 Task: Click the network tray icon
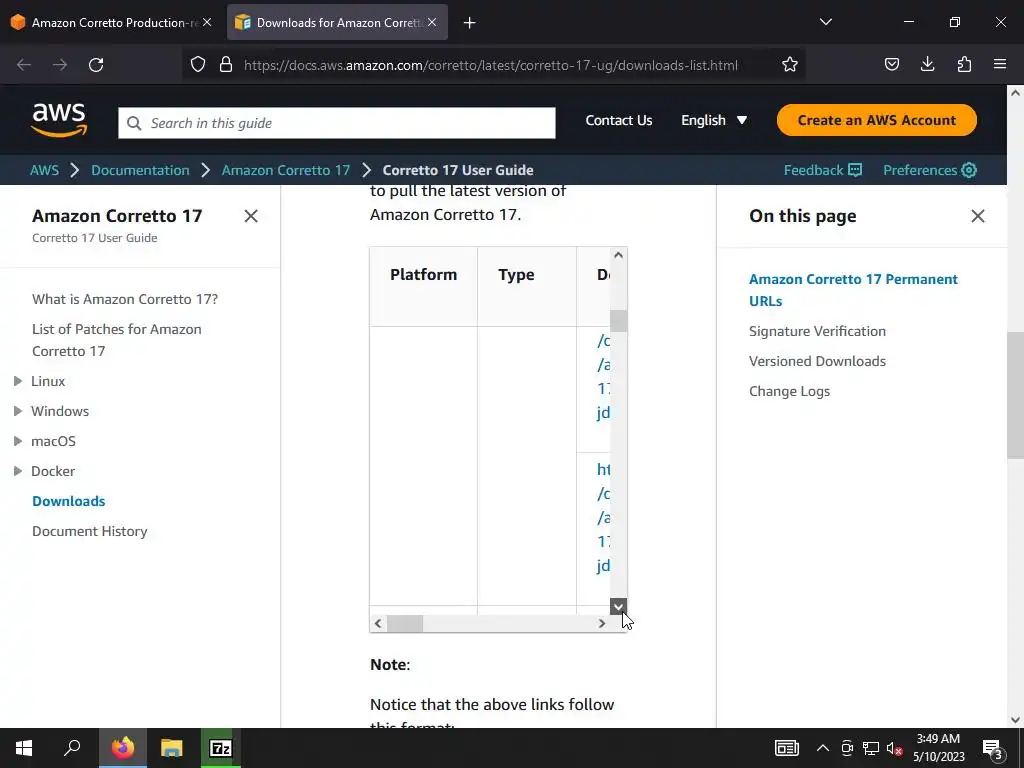[x=871, y=748]
